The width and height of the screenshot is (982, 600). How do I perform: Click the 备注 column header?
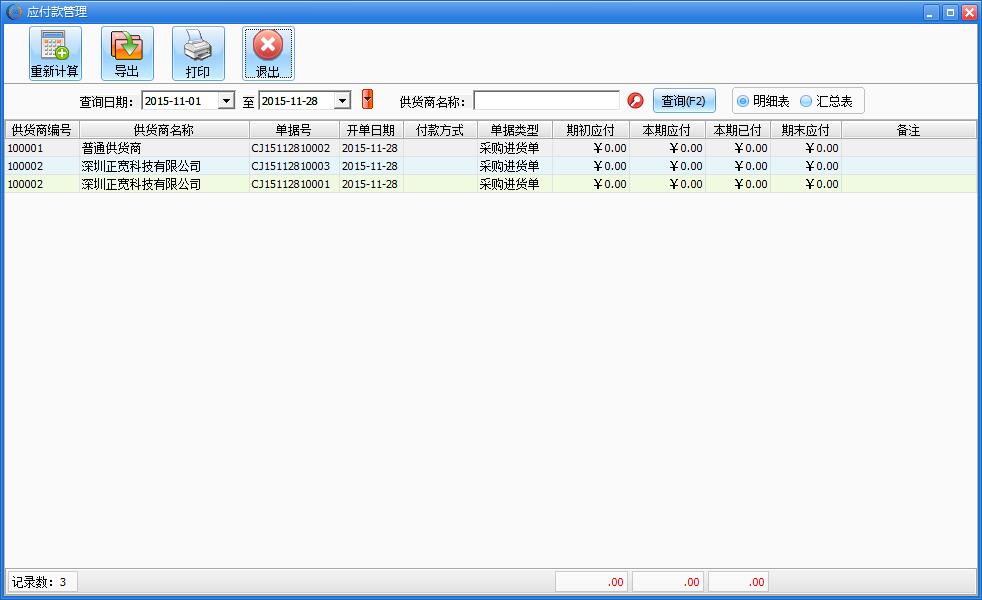(x=908, y=130)
